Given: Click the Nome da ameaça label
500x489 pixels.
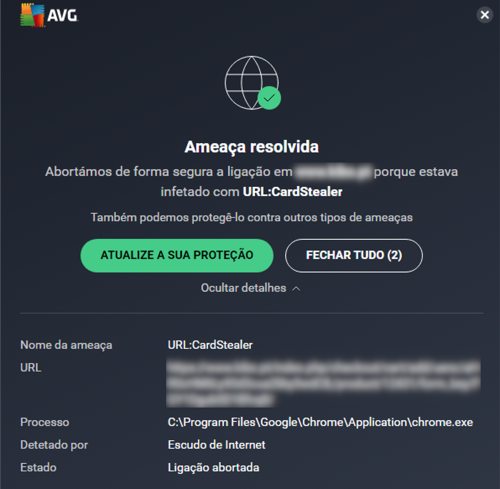Looking at the screenshot, I should pyautogui.click(x=66, y=345).
